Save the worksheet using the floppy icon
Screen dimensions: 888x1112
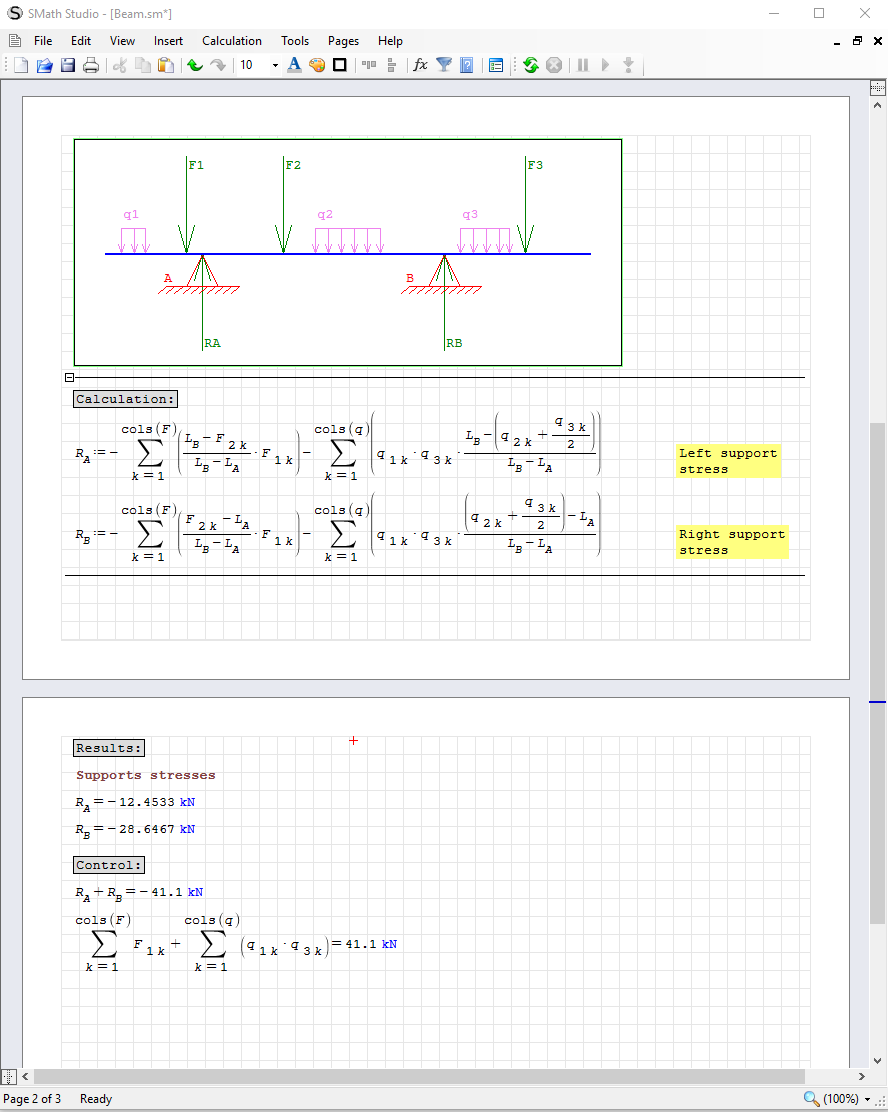click(x=68, y=65)
